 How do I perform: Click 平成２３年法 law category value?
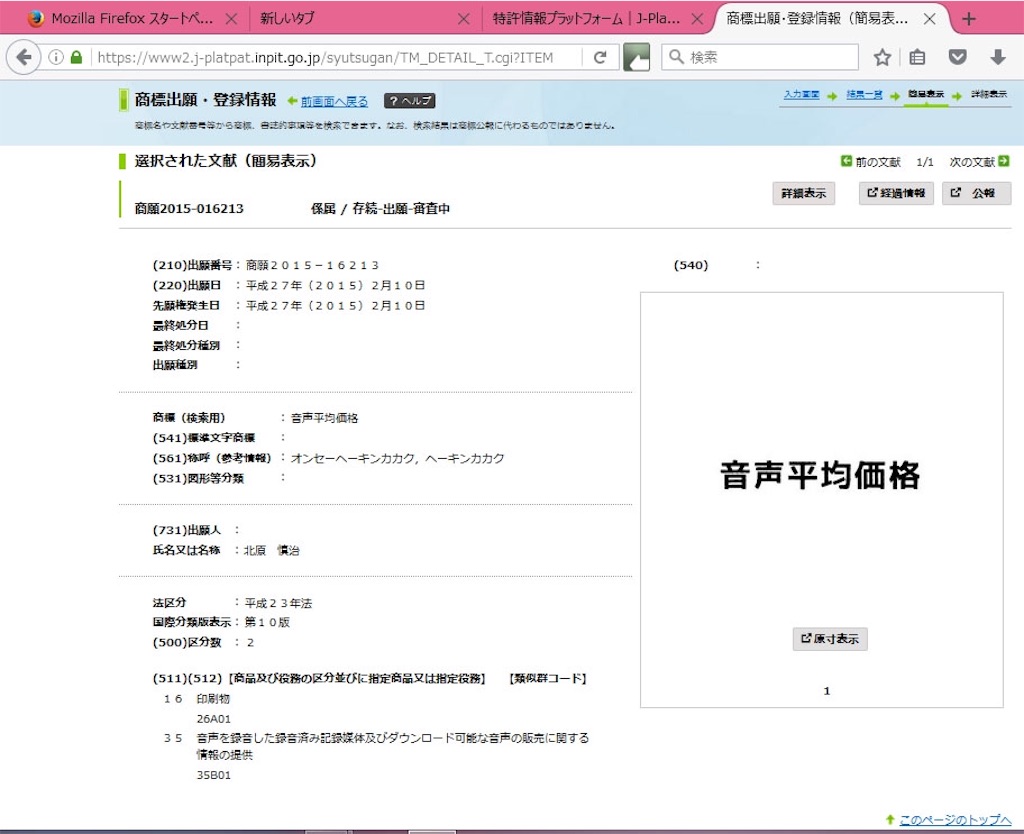(x=278, y=603)
